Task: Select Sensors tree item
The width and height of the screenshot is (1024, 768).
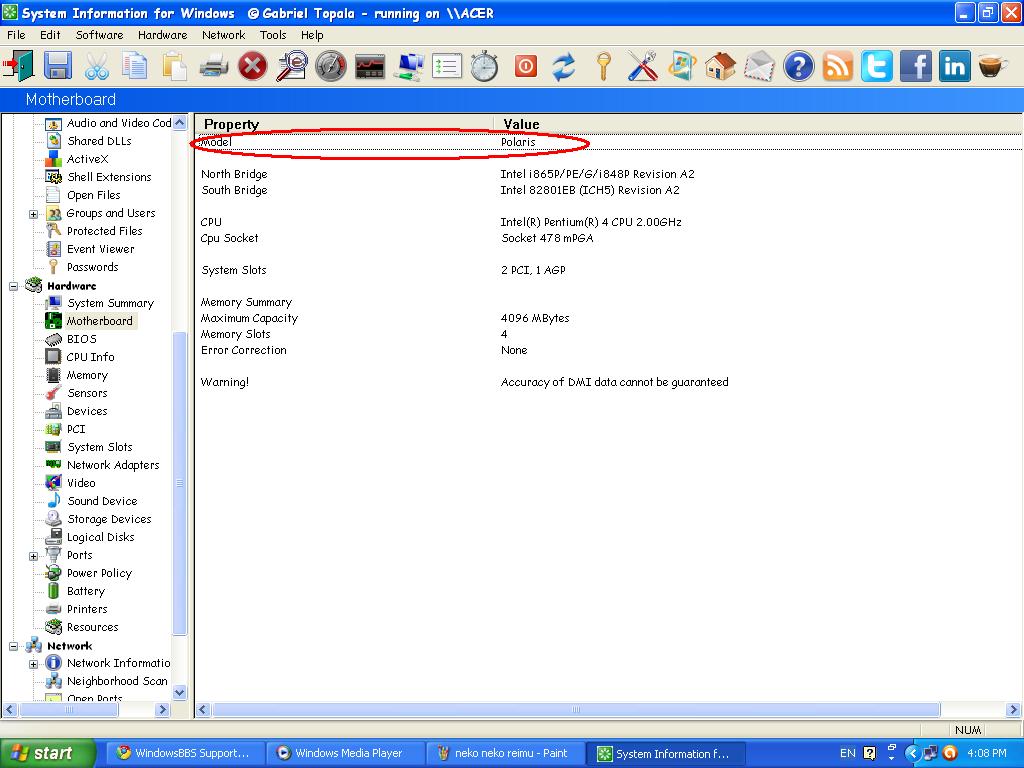Action: pyautogui.click(x=87, y=393)
